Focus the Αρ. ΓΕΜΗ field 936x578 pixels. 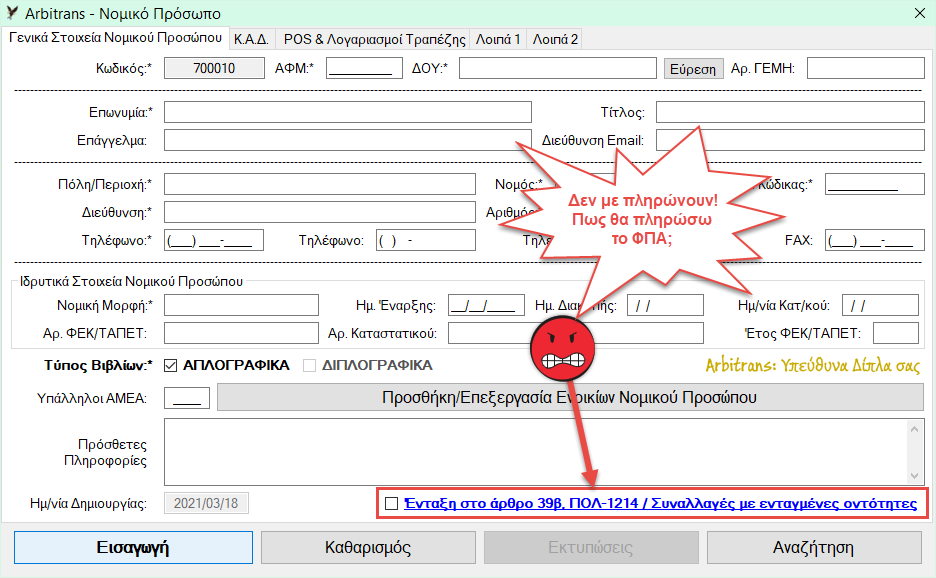coord(866,68)
